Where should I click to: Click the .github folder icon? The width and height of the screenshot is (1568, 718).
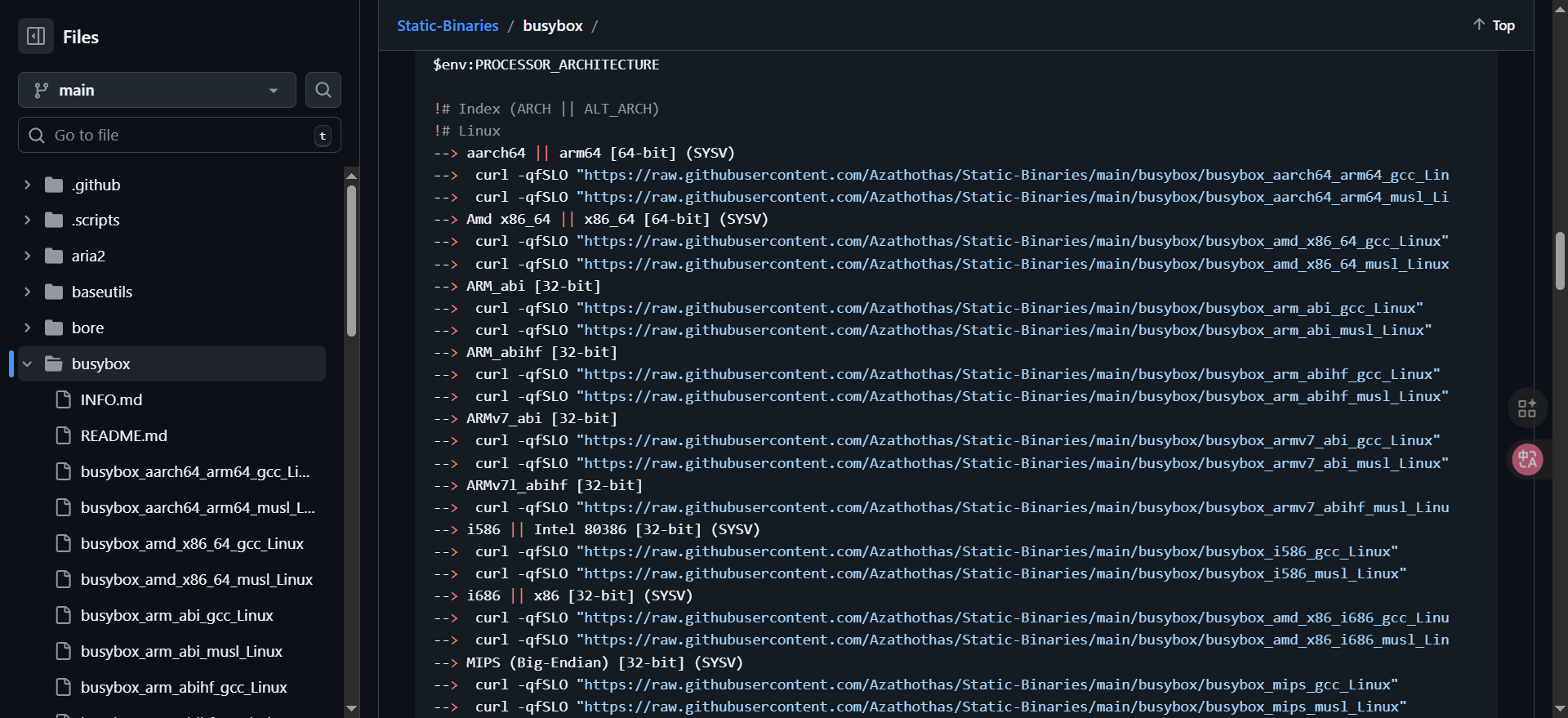tap(54, 185)
